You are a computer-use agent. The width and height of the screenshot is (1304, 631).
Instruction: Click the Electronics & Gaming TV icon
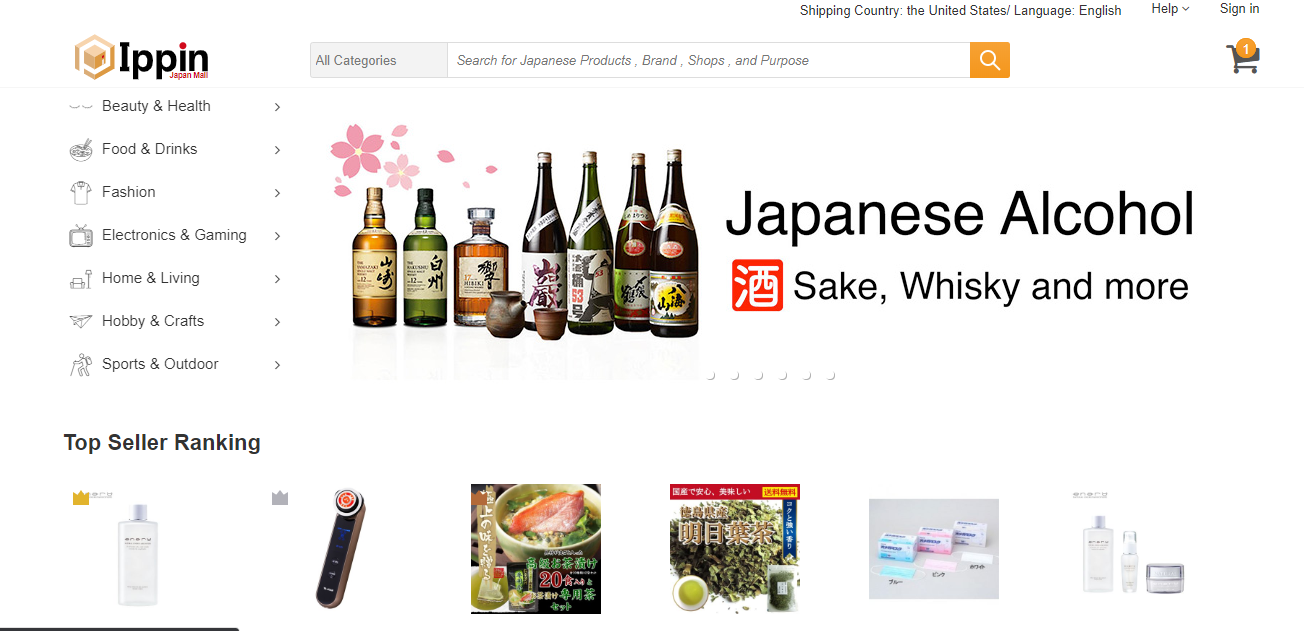click(81, 236)
